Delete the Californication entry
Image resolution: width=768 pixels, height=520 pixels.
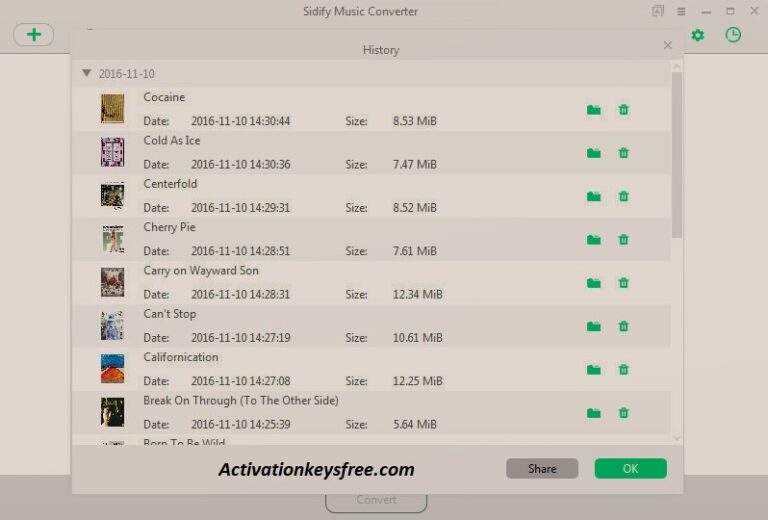[x=624, y=370]
